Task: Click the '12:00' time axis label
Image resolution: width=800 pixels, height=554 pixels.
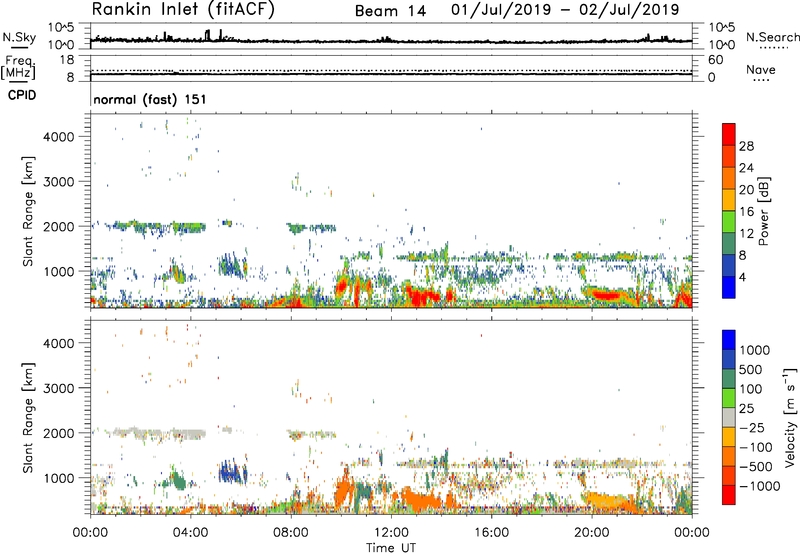Action: click(x=391, y=533)
